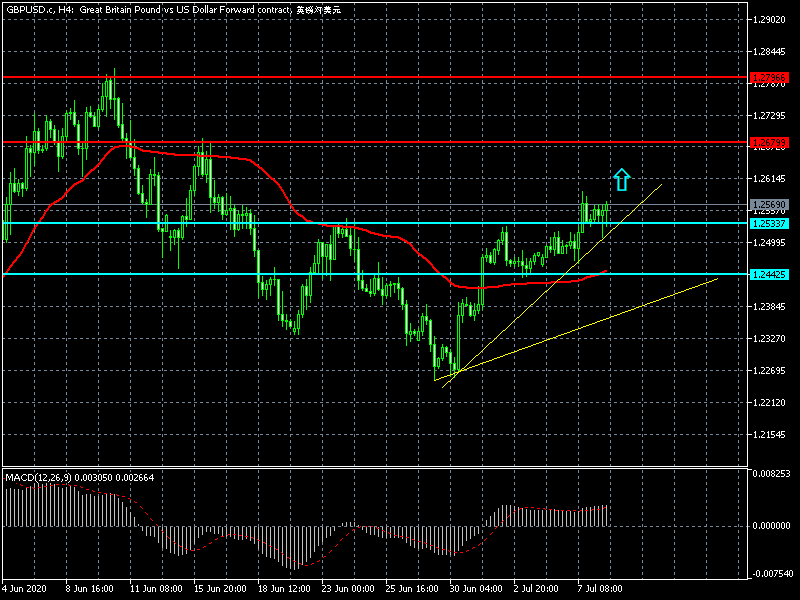
Task: Click the 2 Jul 20:00 time label
Action: coord(538,589)
